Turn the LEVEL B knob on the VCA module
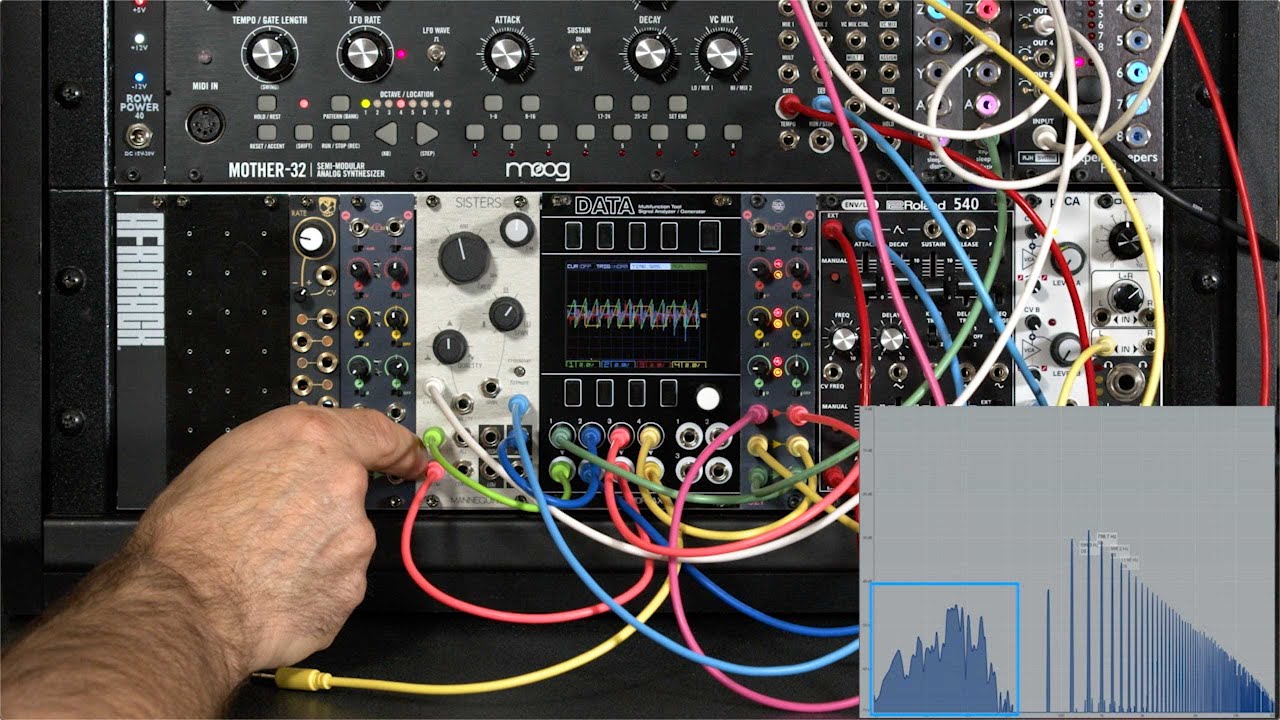 [x=1067, y=347]
